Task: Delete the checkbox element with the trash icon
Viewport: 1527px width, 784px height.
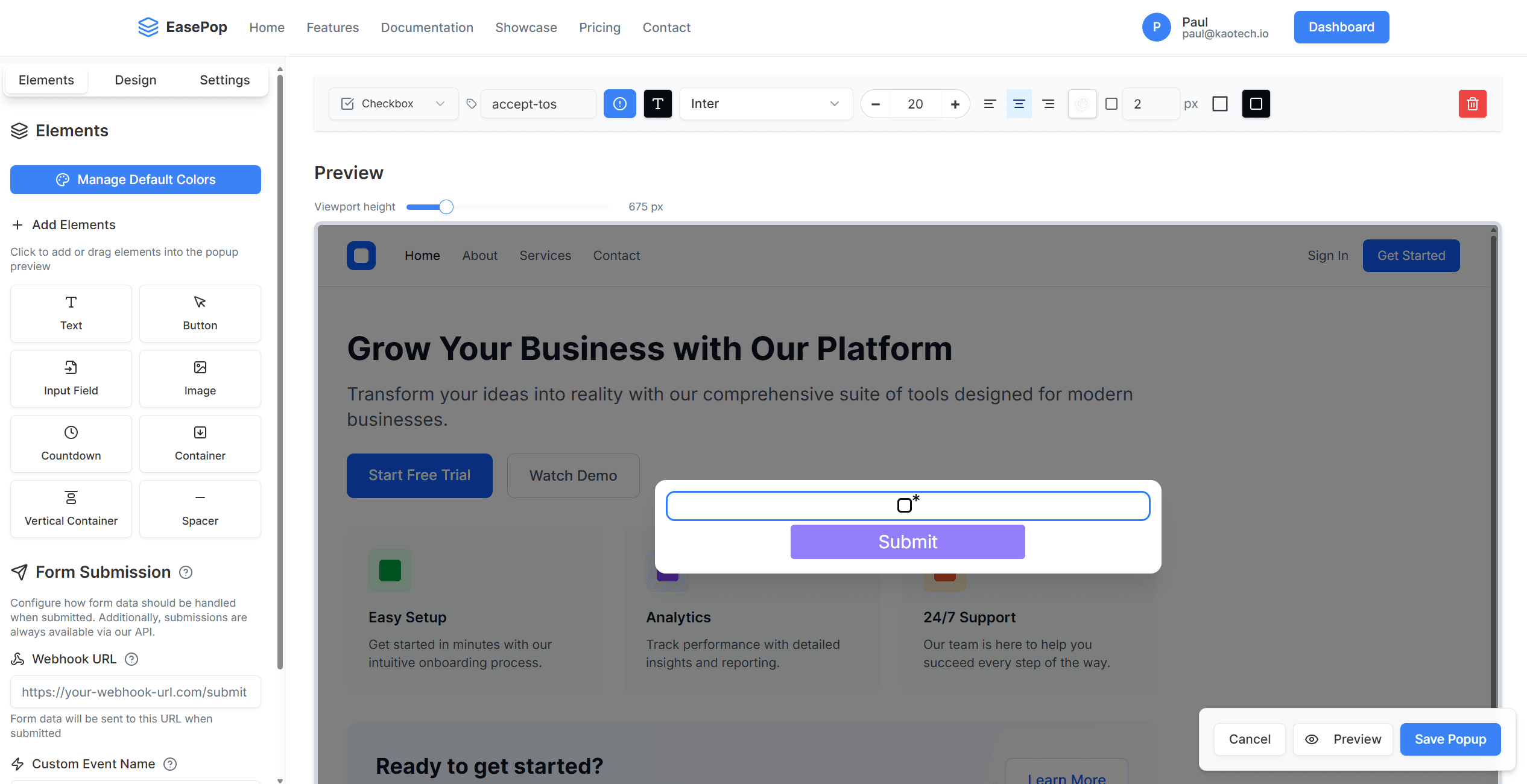Action: point(1472,104)
